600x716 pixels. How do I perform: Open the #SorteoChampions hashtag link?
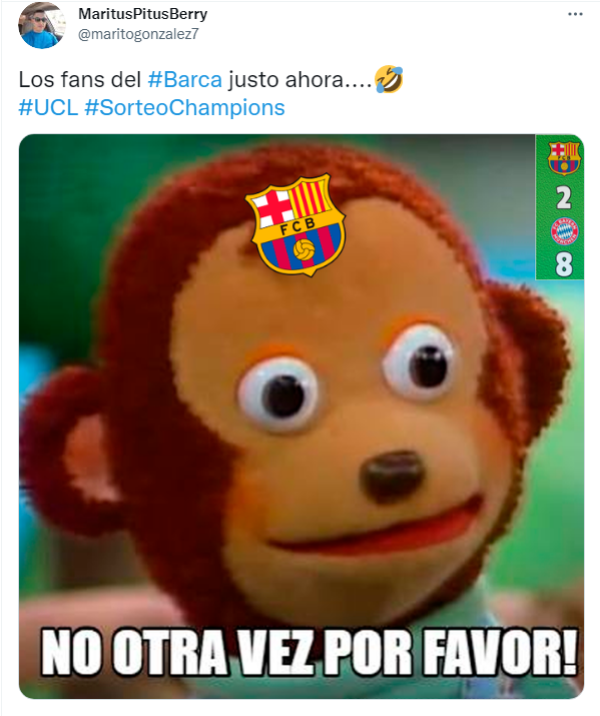(x=185, y=108)
